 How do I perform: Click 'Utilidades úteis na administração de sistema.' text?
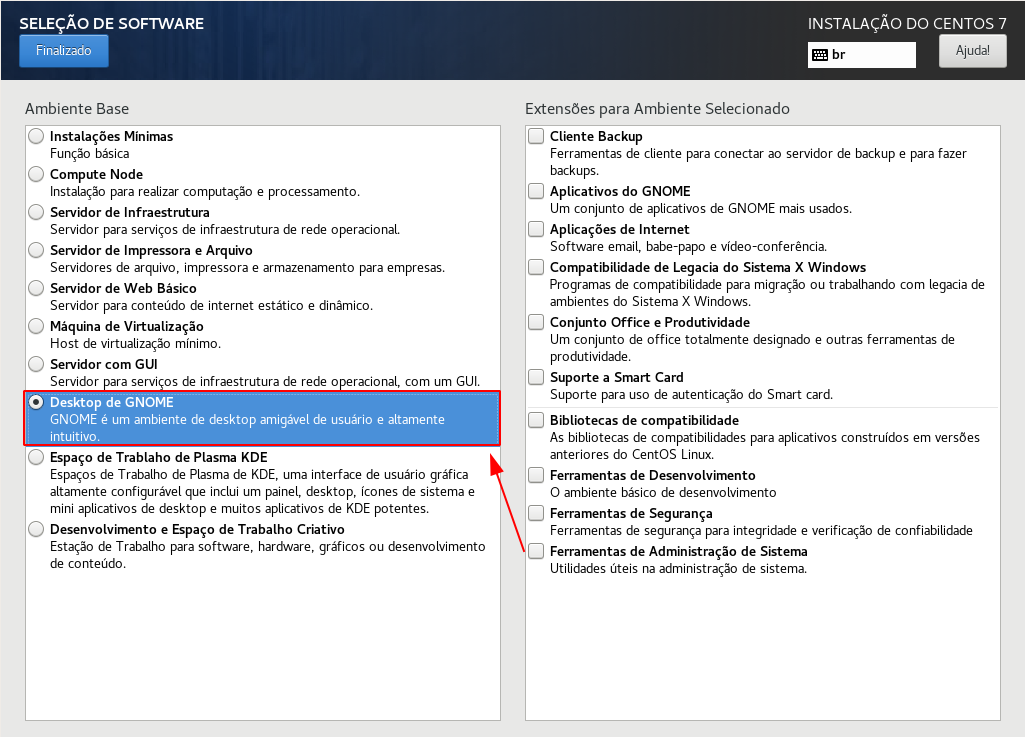point(678,568)
